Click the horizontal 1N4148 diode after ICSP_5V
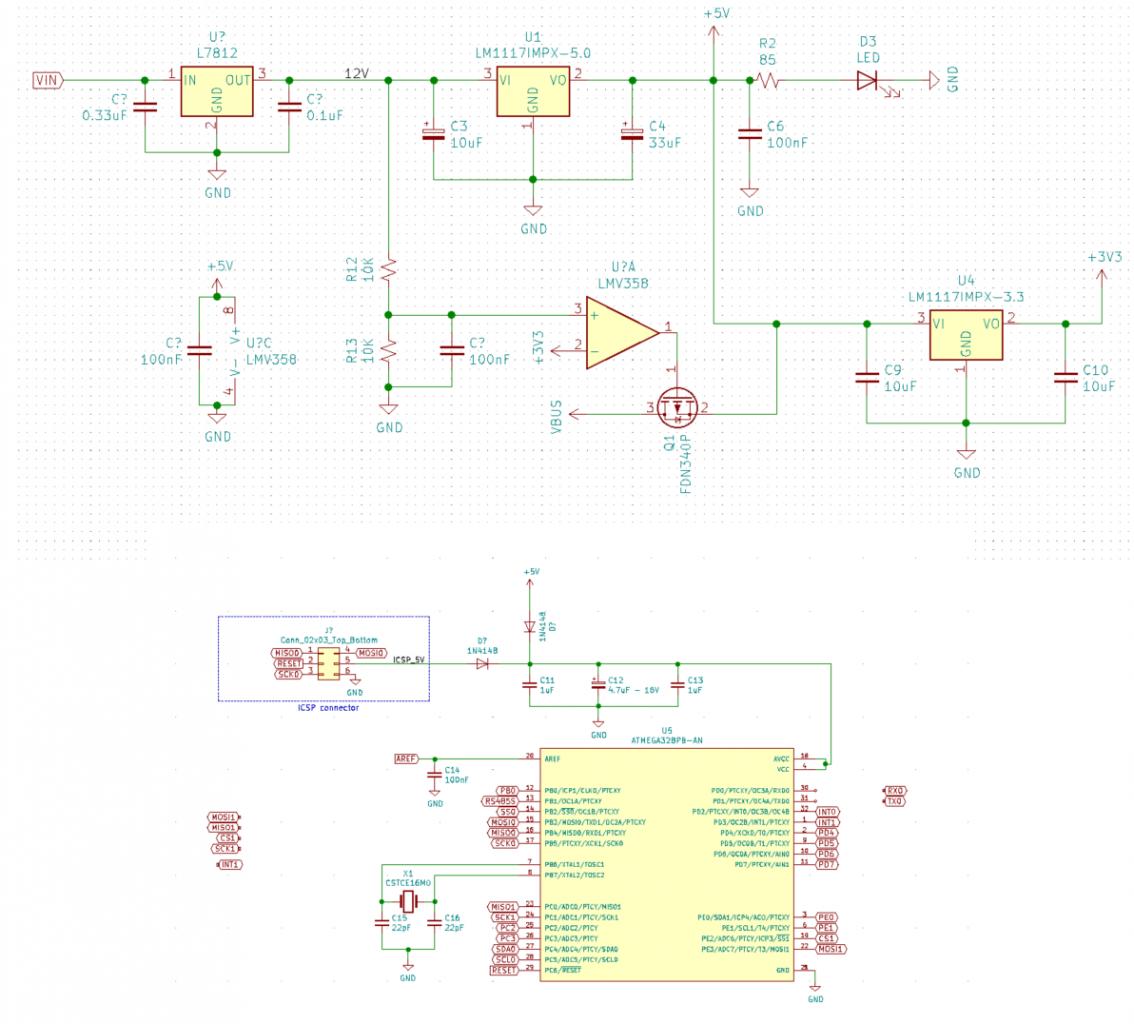This screenshot has height=1024, width=1134. (x=482, y=663)
